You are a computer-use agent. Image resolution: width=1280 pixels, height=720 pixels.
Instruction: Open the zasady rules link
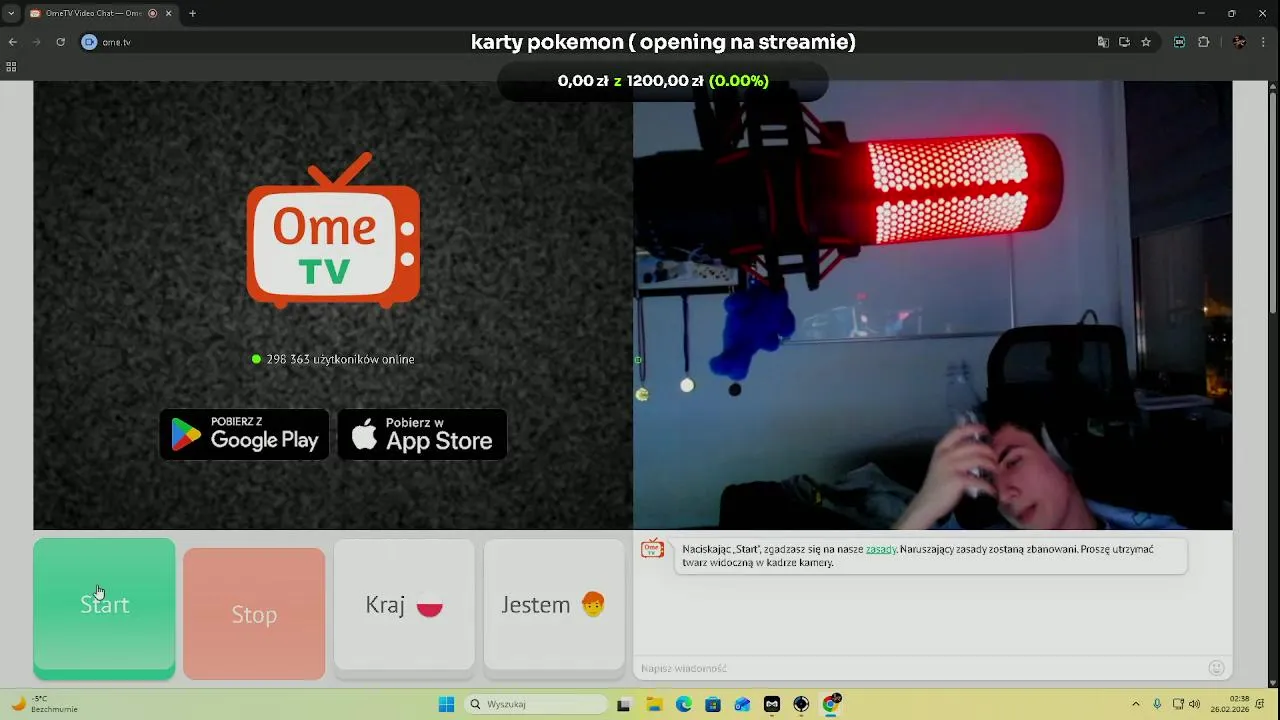pos(881,549)
